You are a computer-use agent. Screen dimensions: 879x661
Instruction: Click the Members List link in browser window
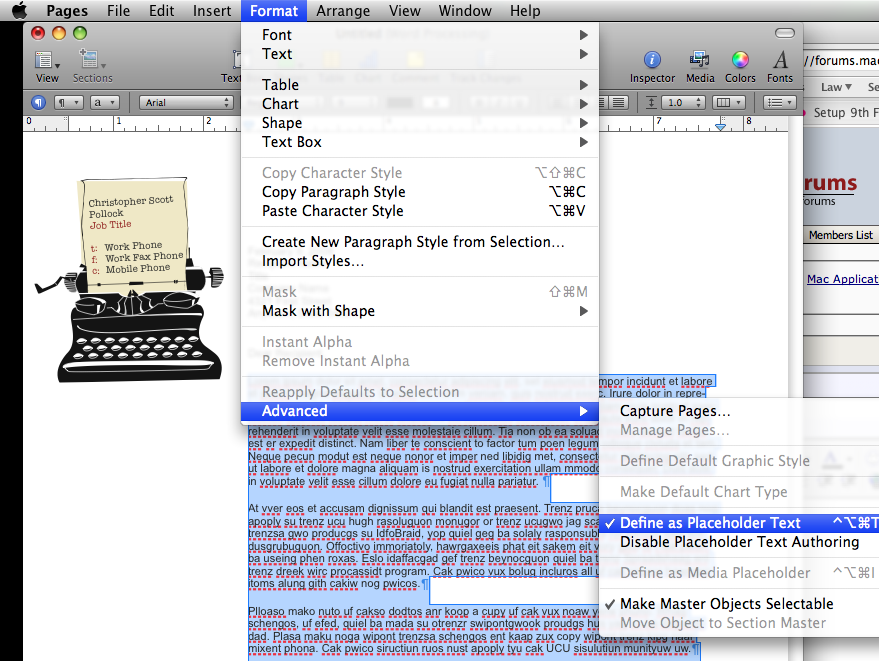tap(840, 235)
